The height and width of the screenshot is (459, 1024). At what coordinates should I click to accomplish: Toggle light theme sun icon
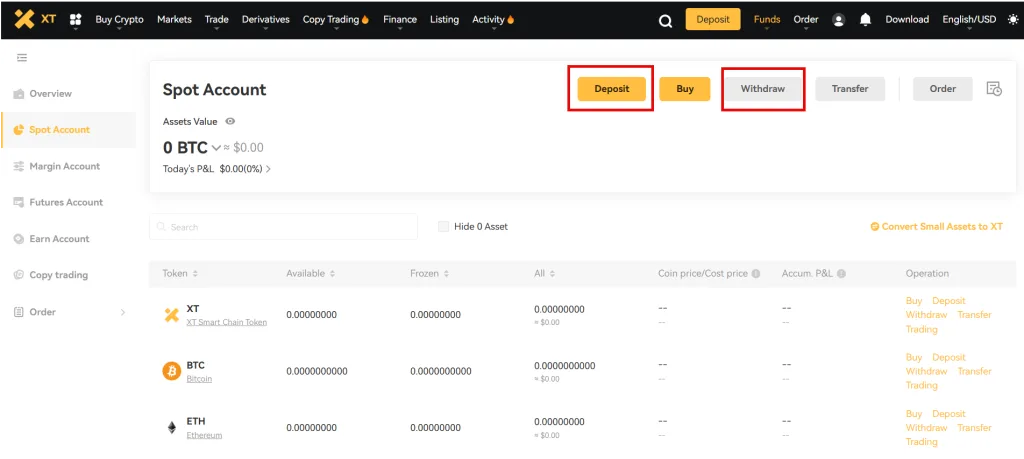pyautogui.click(x=1013, y=20)
